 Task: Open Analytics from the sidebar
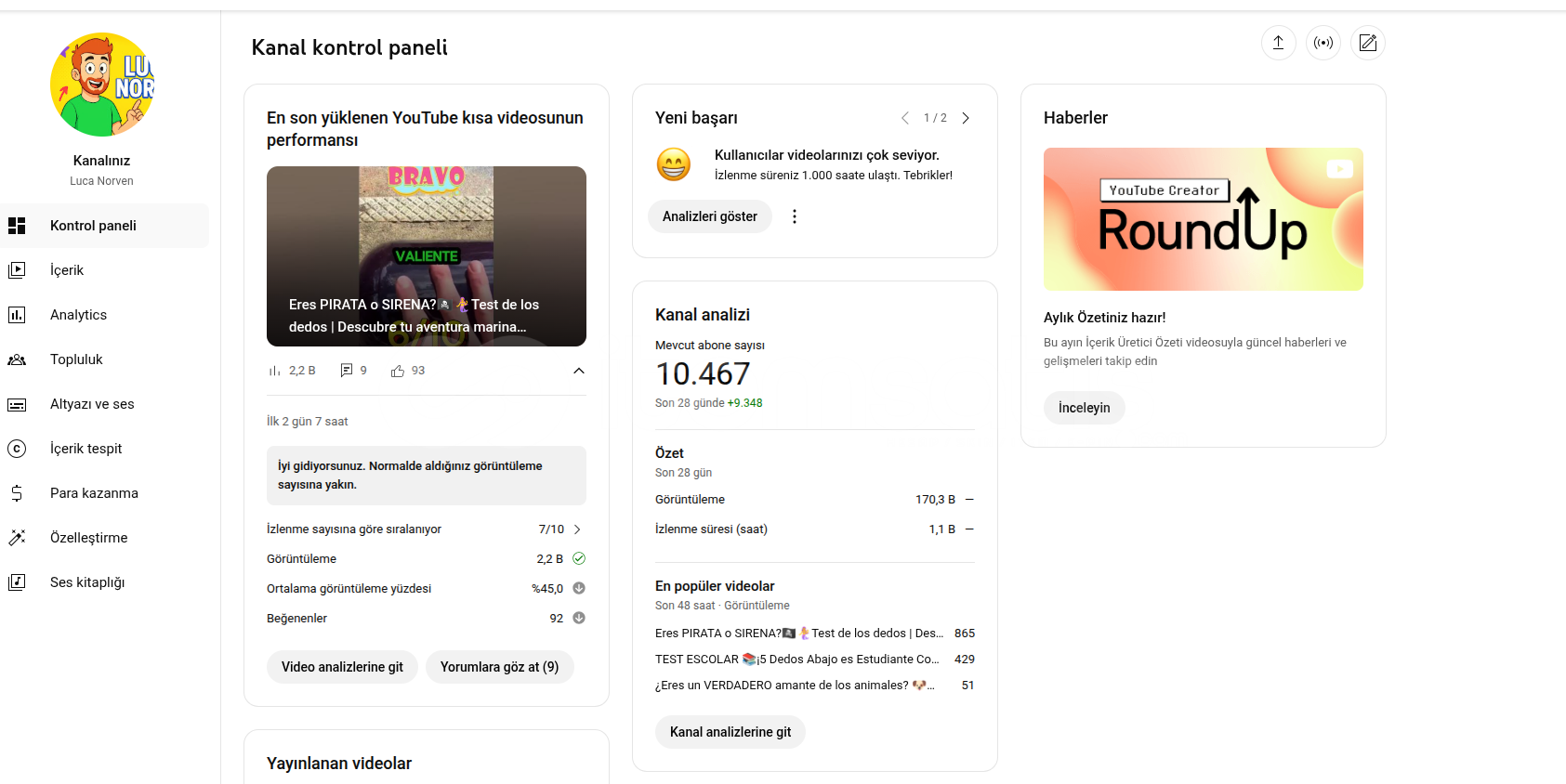78,315
